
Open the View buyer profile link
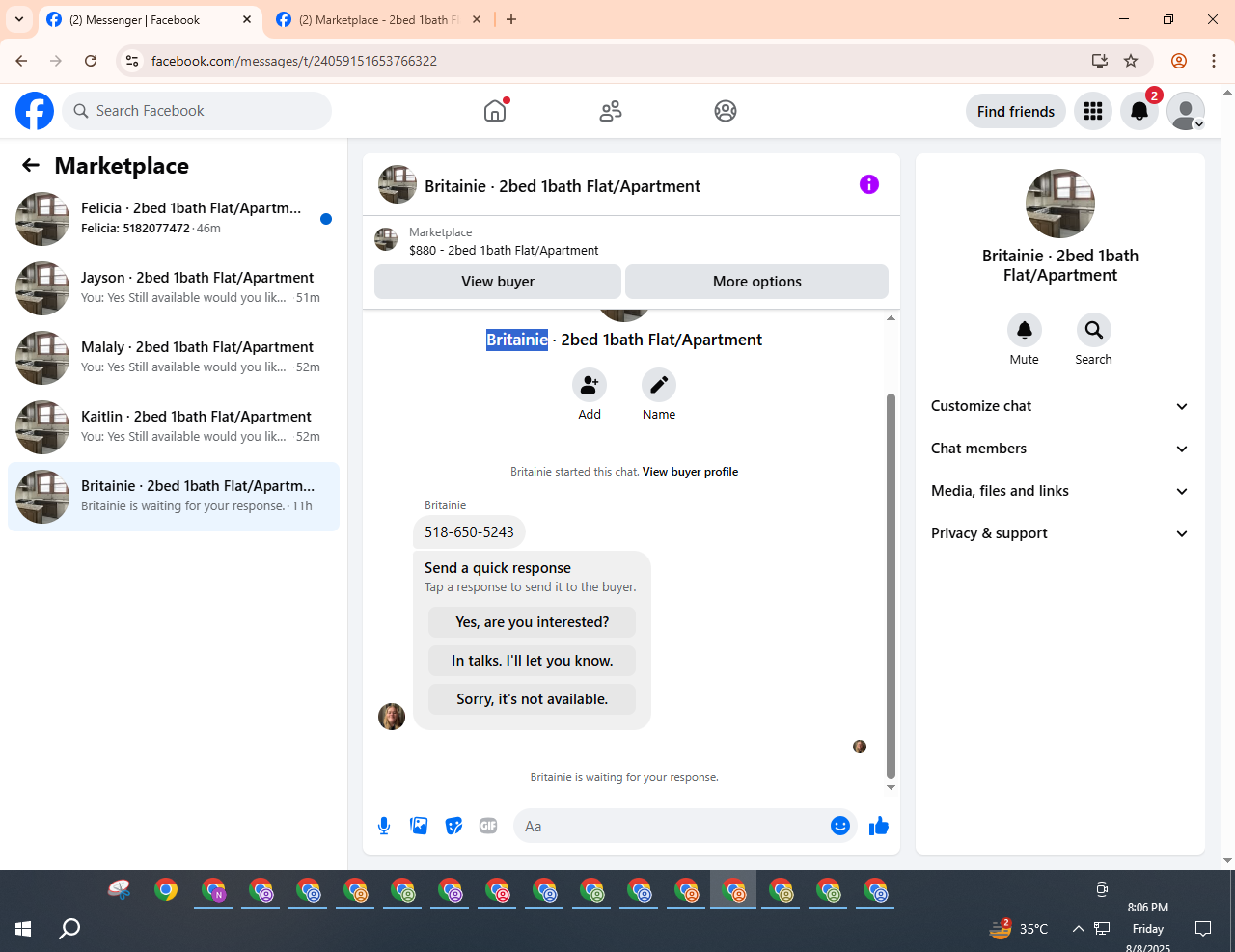pyautogui.click(x=691, y=472)
